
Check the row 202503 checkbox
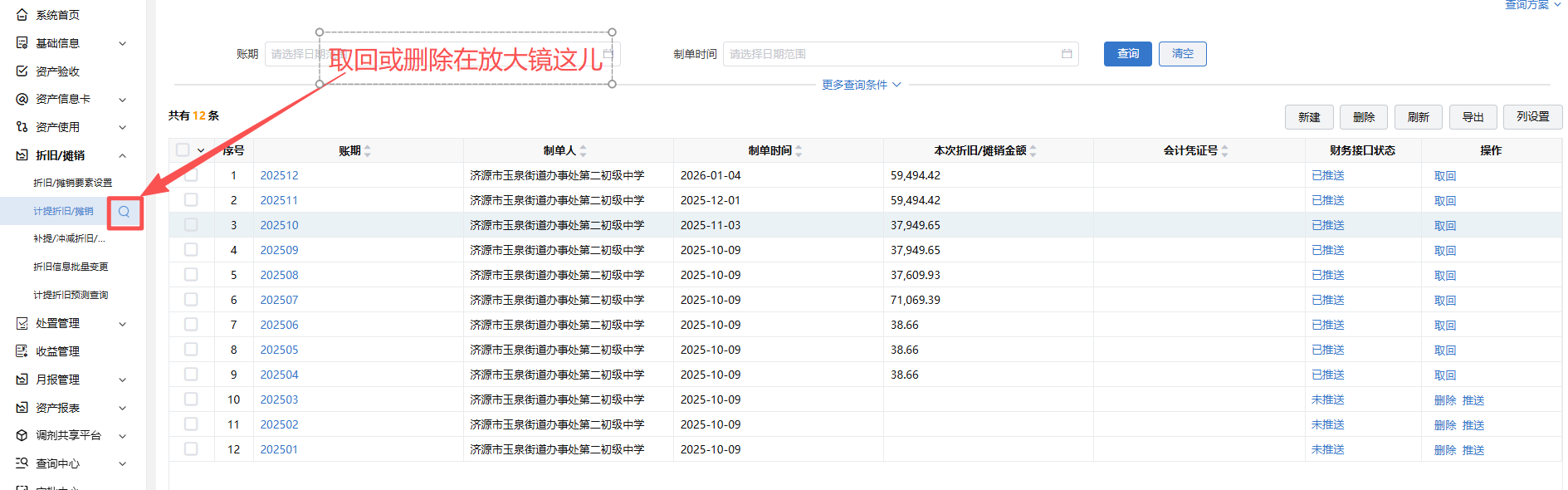coord(191,399)
